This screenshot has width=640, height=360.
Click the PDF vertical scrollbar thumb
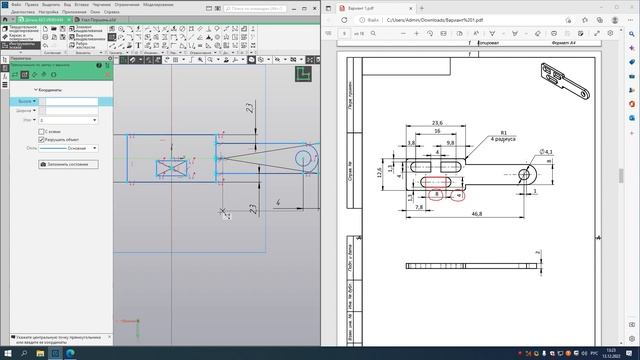621,176
